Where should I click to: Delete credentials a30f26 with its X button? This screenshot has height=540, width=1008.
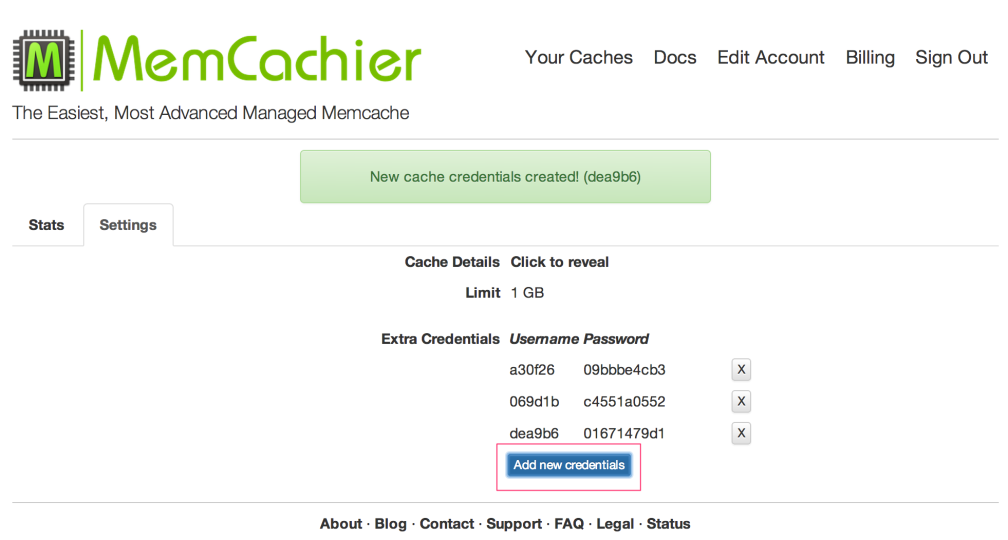pyautogui.click(x=741, y=370)
